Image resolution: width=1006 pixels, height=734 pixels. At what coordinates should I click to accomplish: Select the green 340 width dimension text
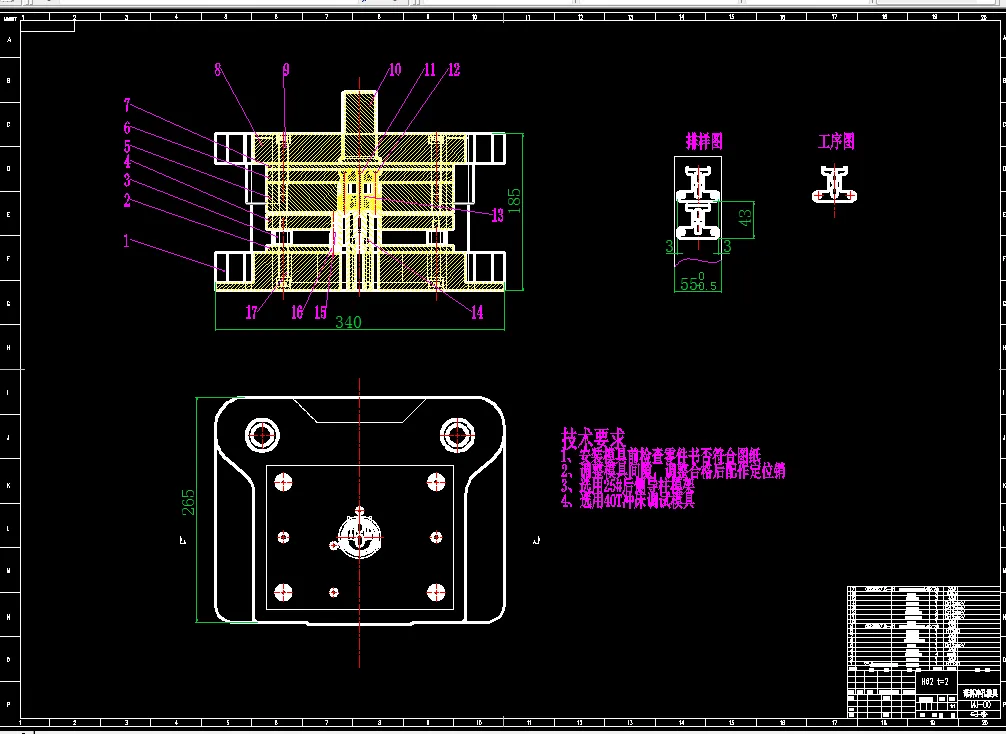[x=348, y=322]
